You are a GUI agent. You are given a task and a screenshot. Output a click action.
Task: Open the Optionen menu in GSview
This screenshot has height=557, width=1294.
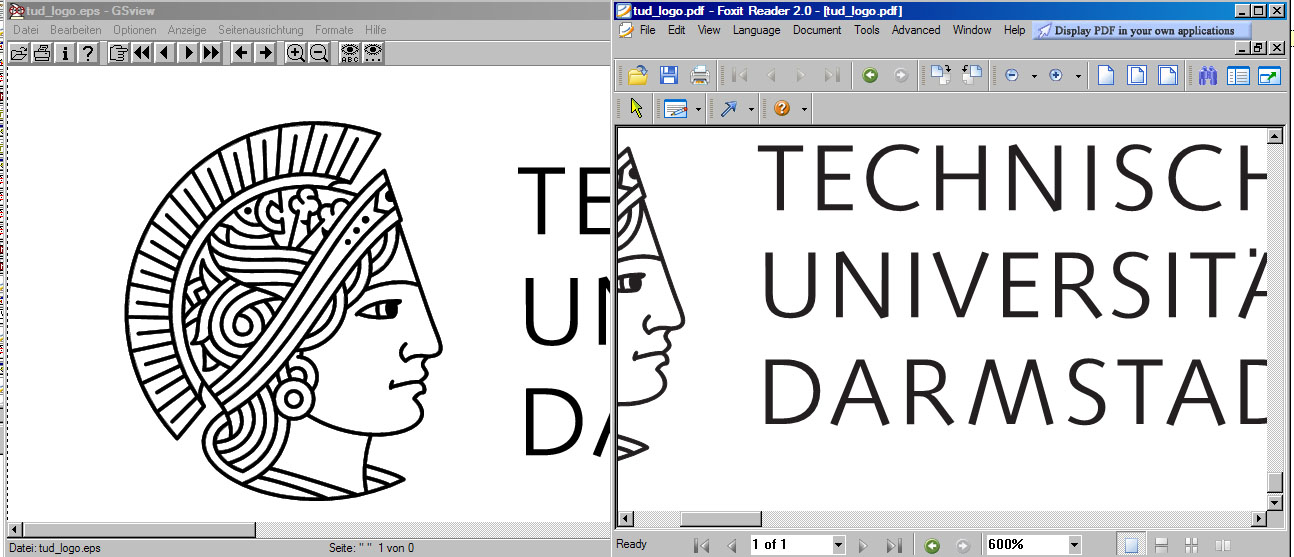135,30
